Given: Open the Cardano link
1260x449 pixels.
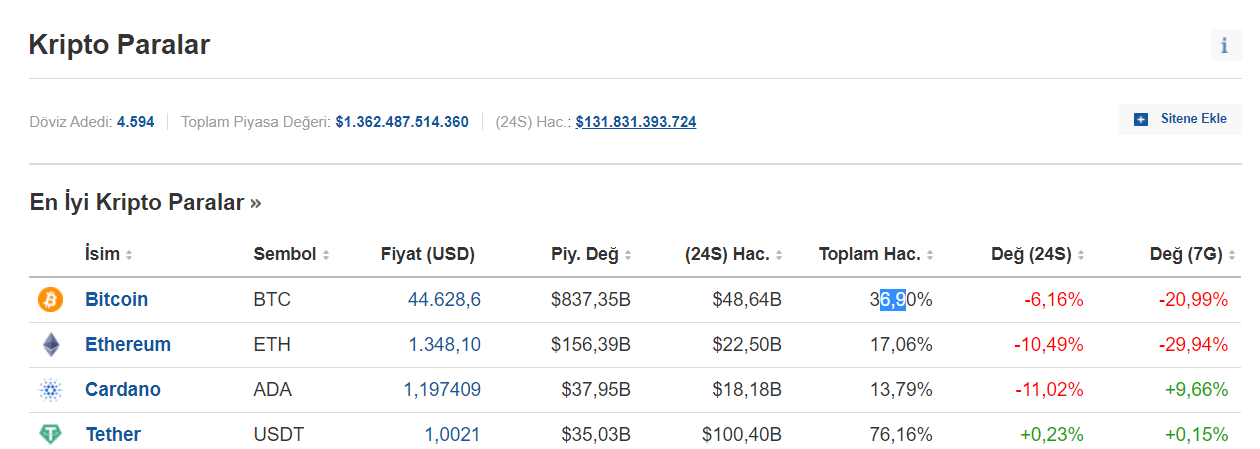Looking at the screenshot, I should [123, 389].
